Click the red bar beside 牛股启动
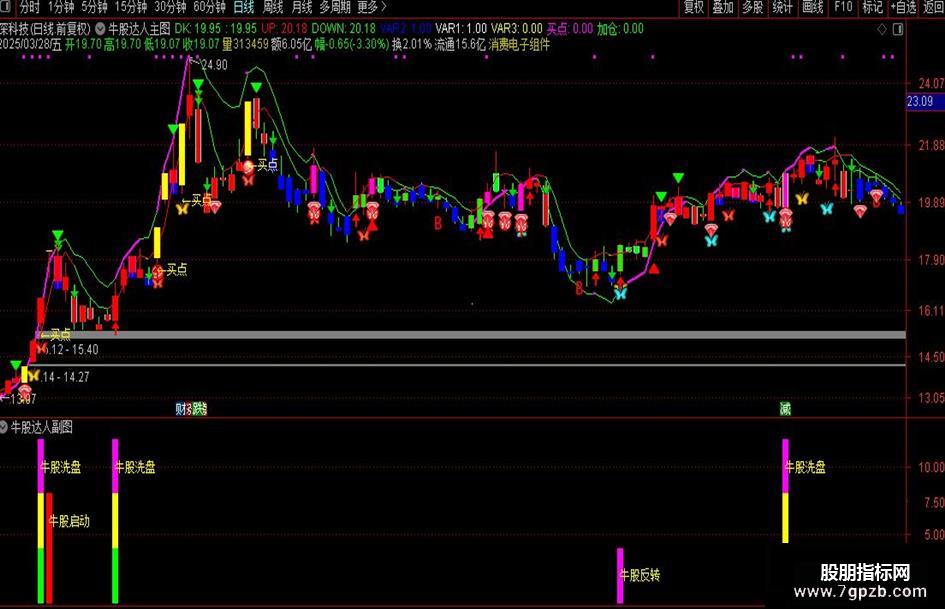Viewport: 945px width, 609px height. pyautogui.click(x=49, y=547)
